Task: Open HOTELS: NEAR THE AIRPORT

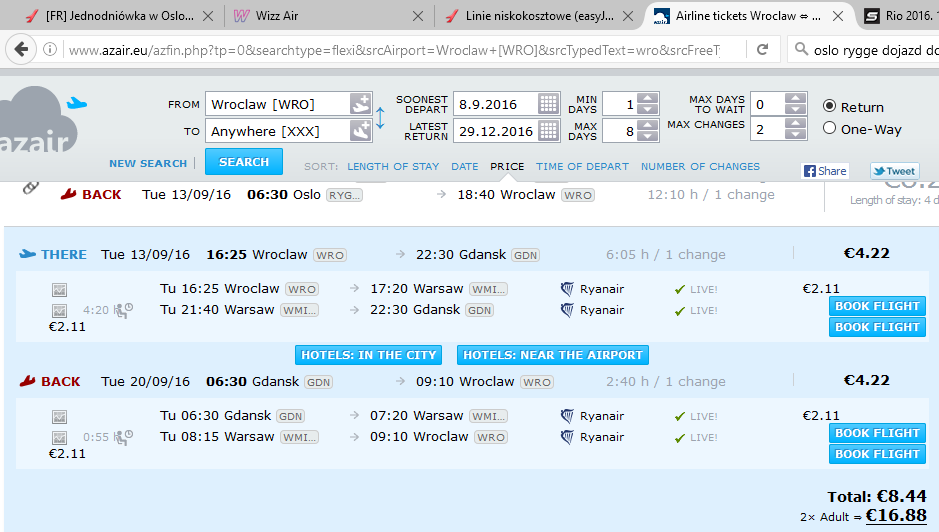Action: pos(553,355)
